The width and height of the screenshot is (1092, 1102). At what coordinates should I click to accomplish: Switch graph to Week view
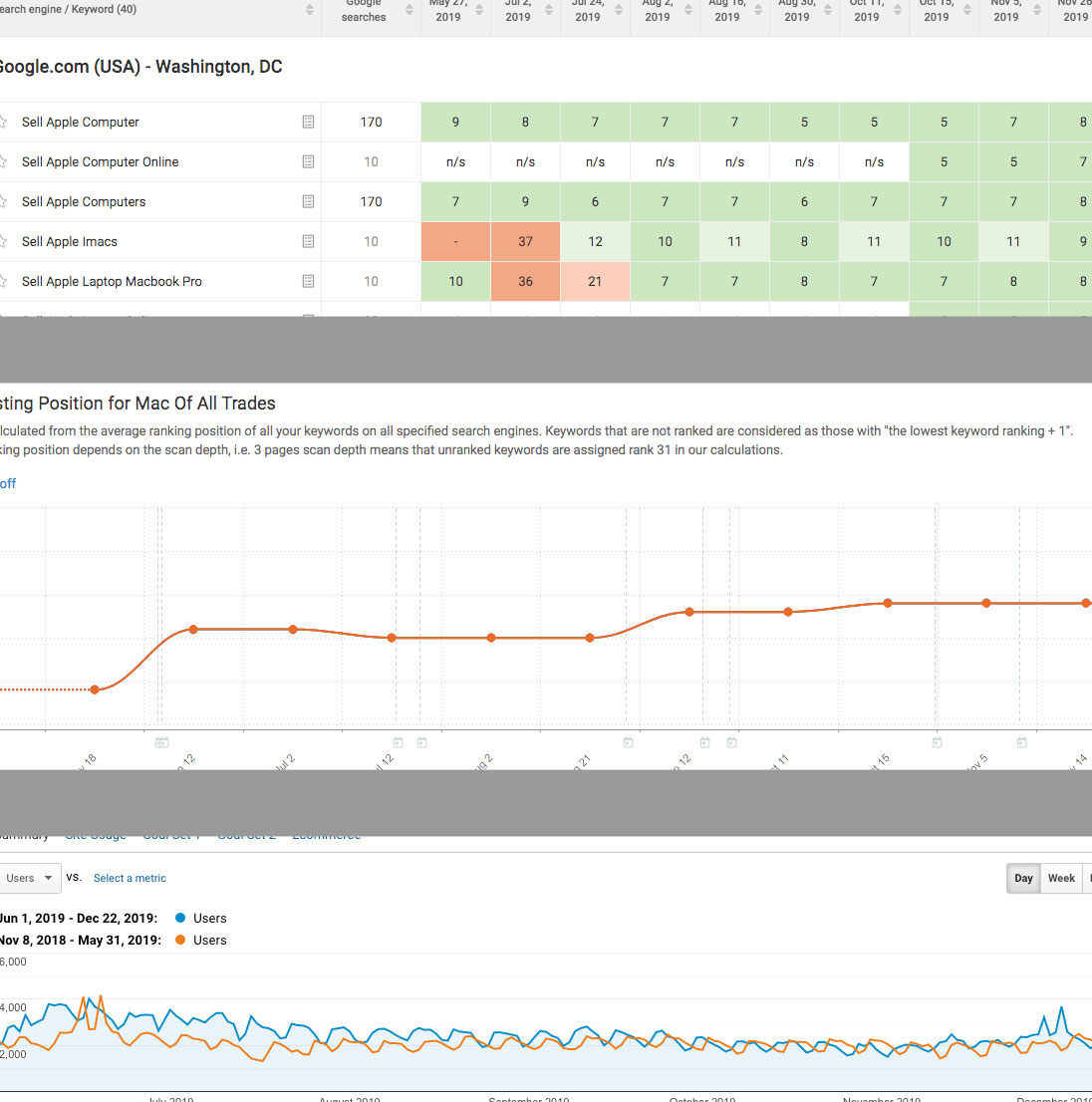[1061, 878]
